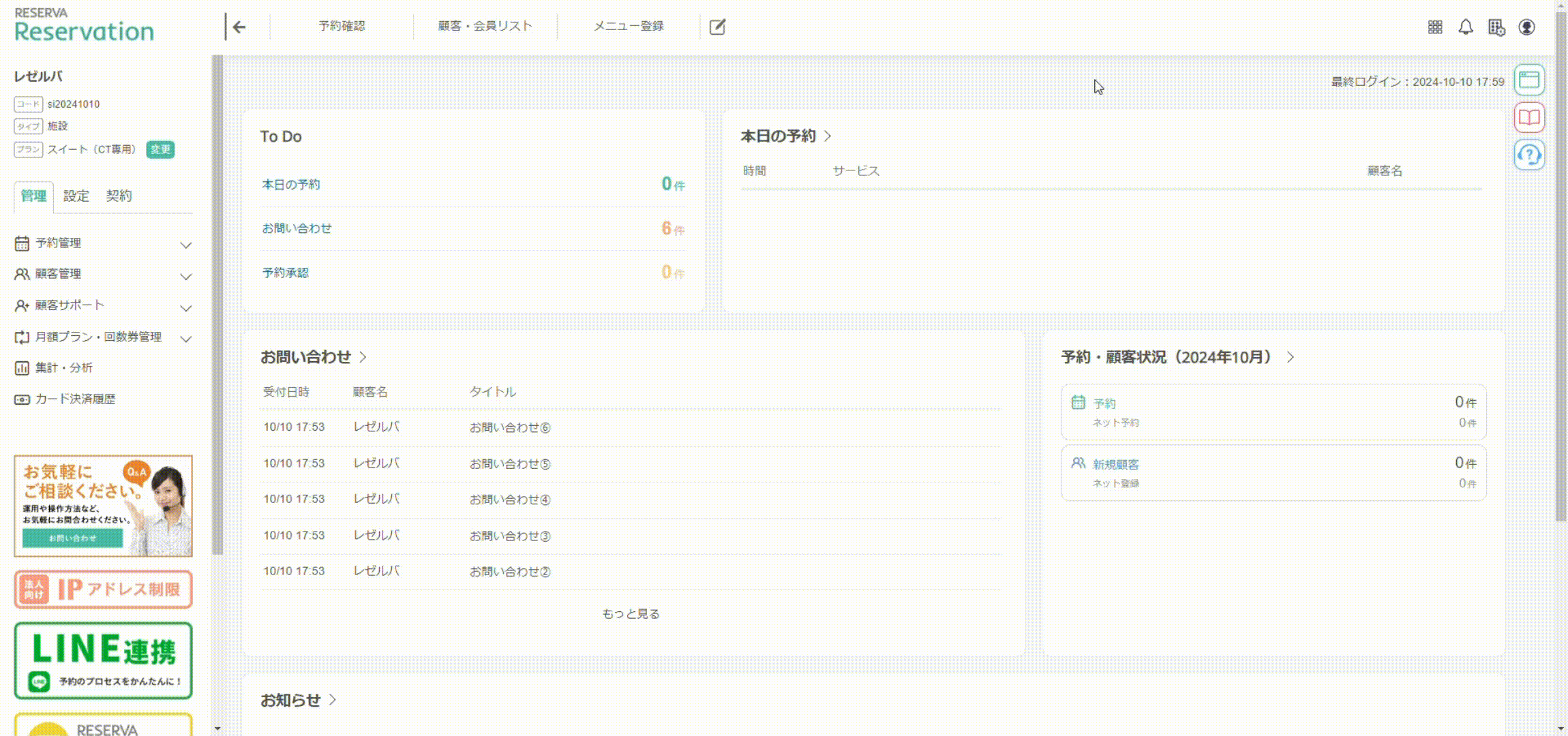1568x736 pixels.
Task: Open お問い合わせ section arrow
Action: point(363,356)
